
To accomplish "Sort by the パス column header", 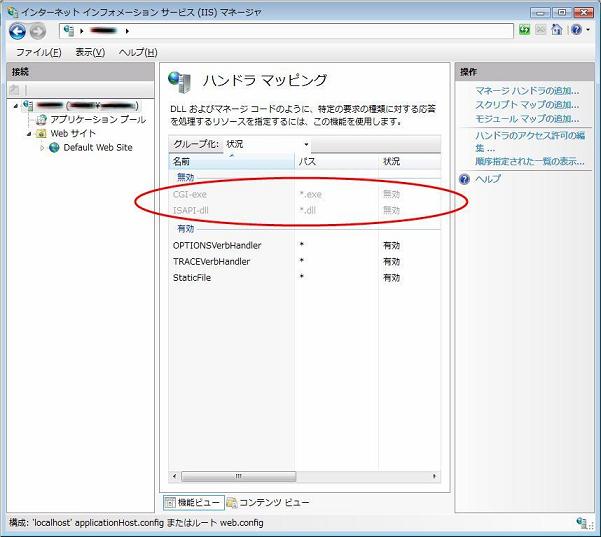I will pyautogui.click(x=337, y=162).
